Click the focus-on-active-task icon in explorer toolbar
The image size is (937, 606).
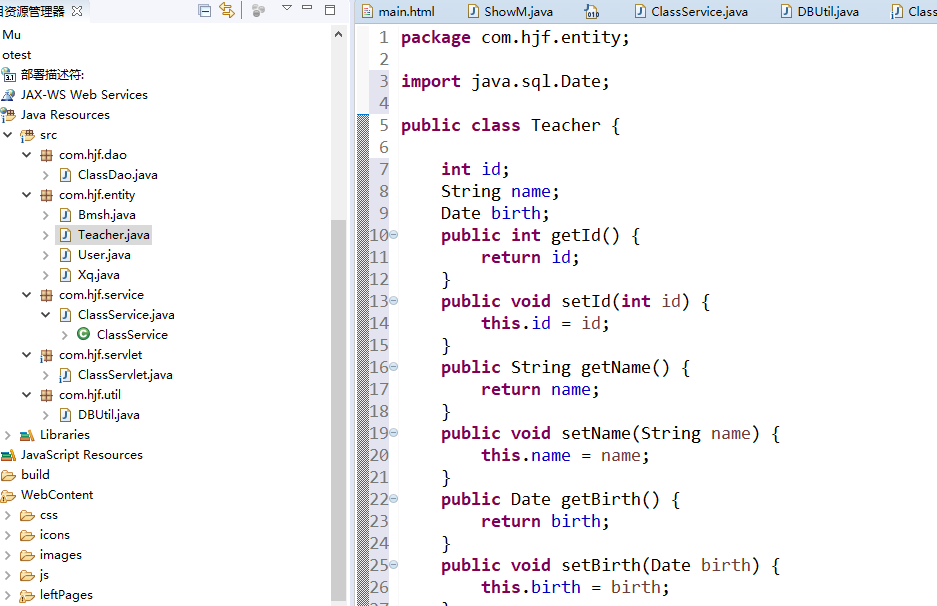pyautogui.click(x=258, y=11)
